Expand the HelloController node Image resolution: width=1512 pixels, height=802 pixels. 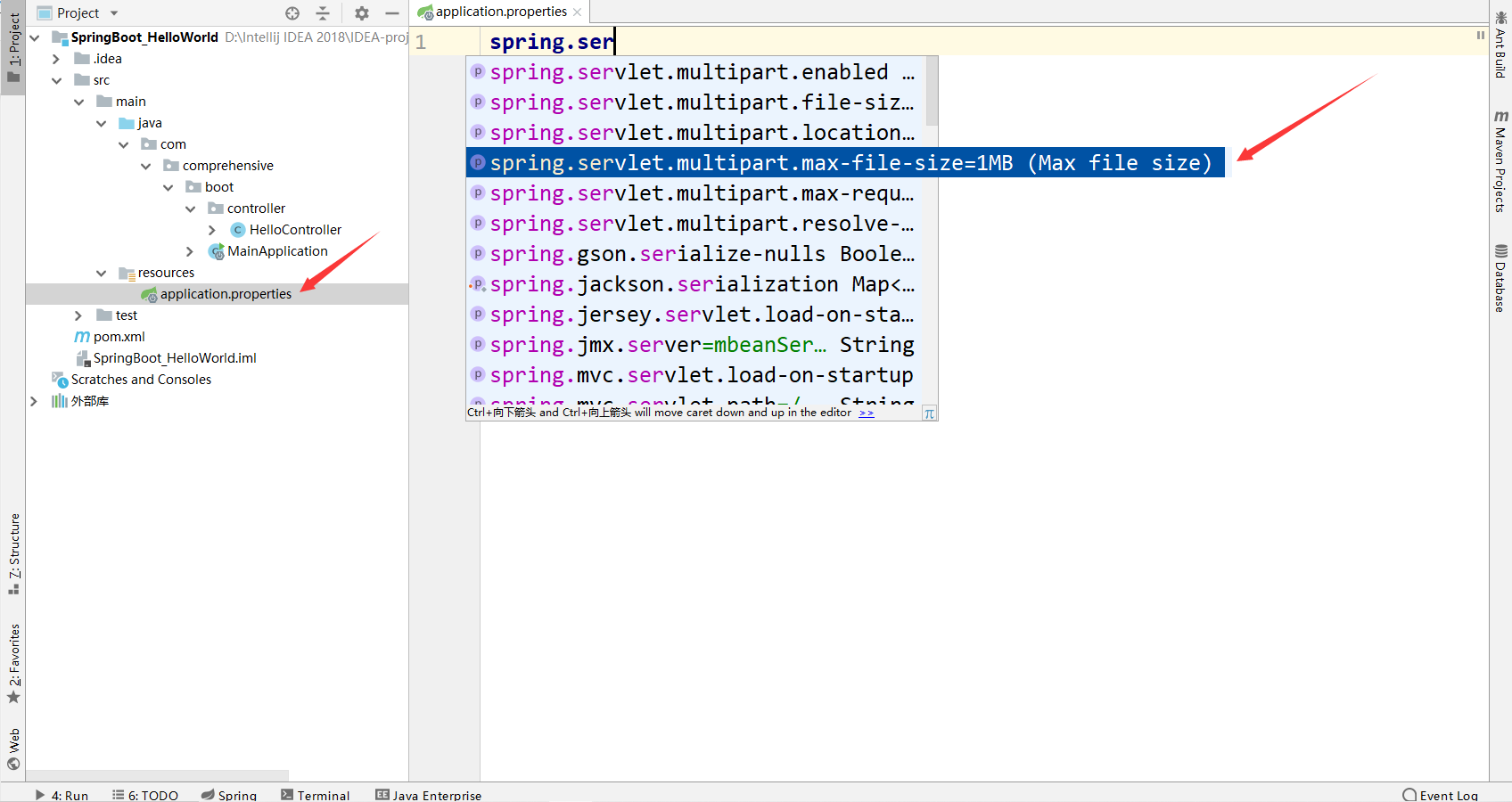pos(212,230)
